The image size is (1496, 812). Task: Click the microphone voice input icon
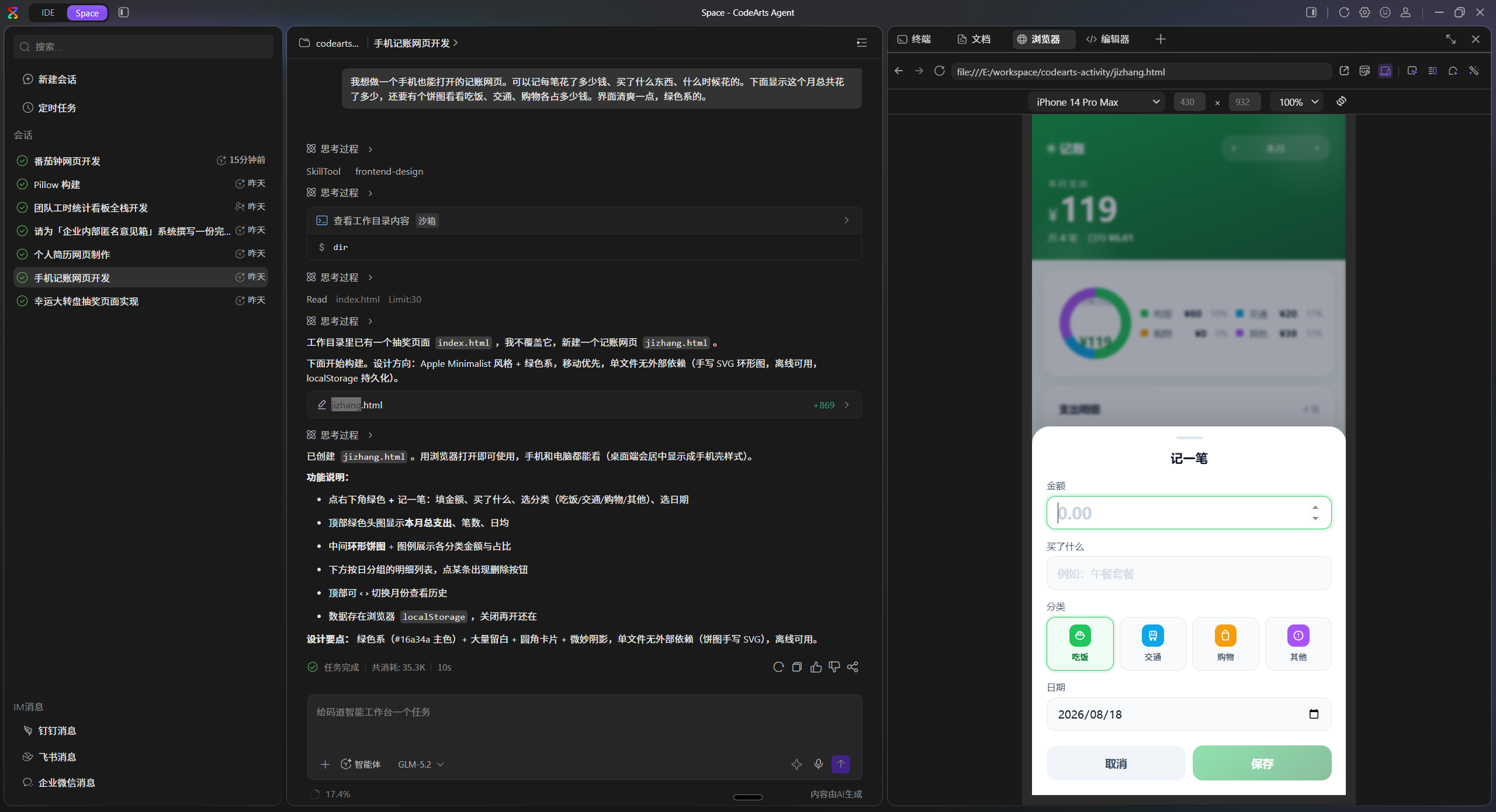819,764
